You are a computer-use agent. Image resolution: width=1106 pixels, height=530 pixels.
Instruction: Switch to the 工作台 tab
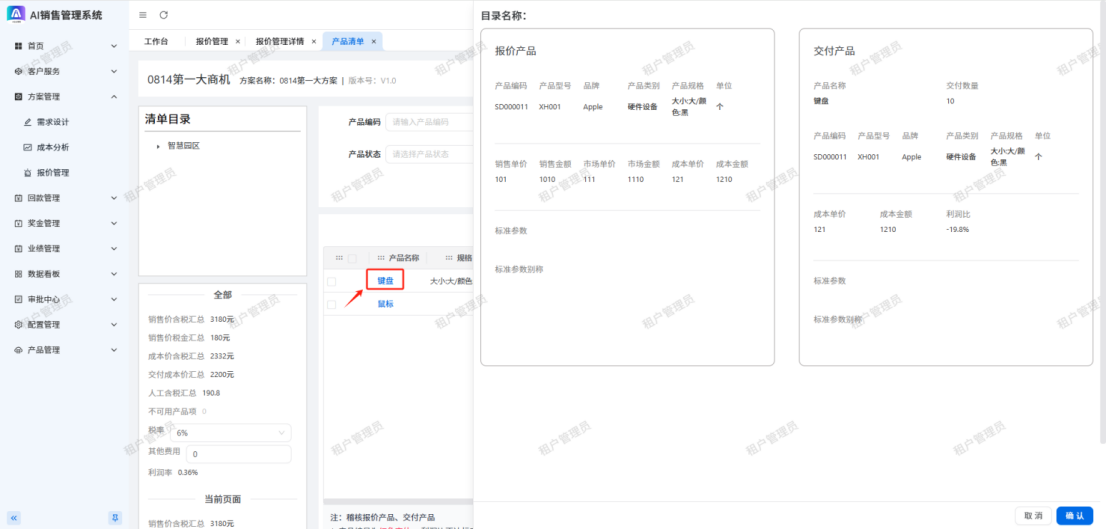[x=156, y=41]
